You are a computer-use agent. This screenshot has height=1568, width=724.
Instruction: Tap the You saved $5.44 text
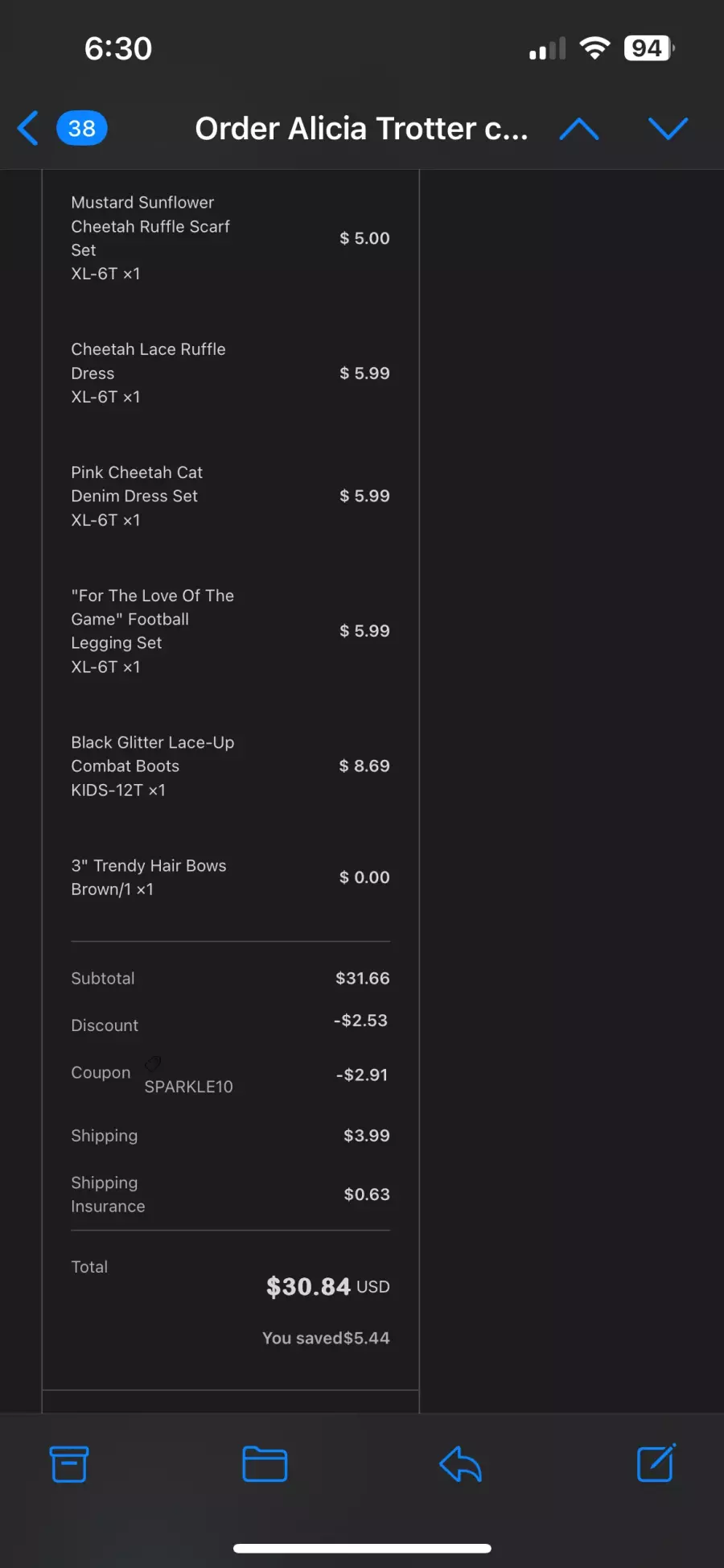[x=326, y=1338]
